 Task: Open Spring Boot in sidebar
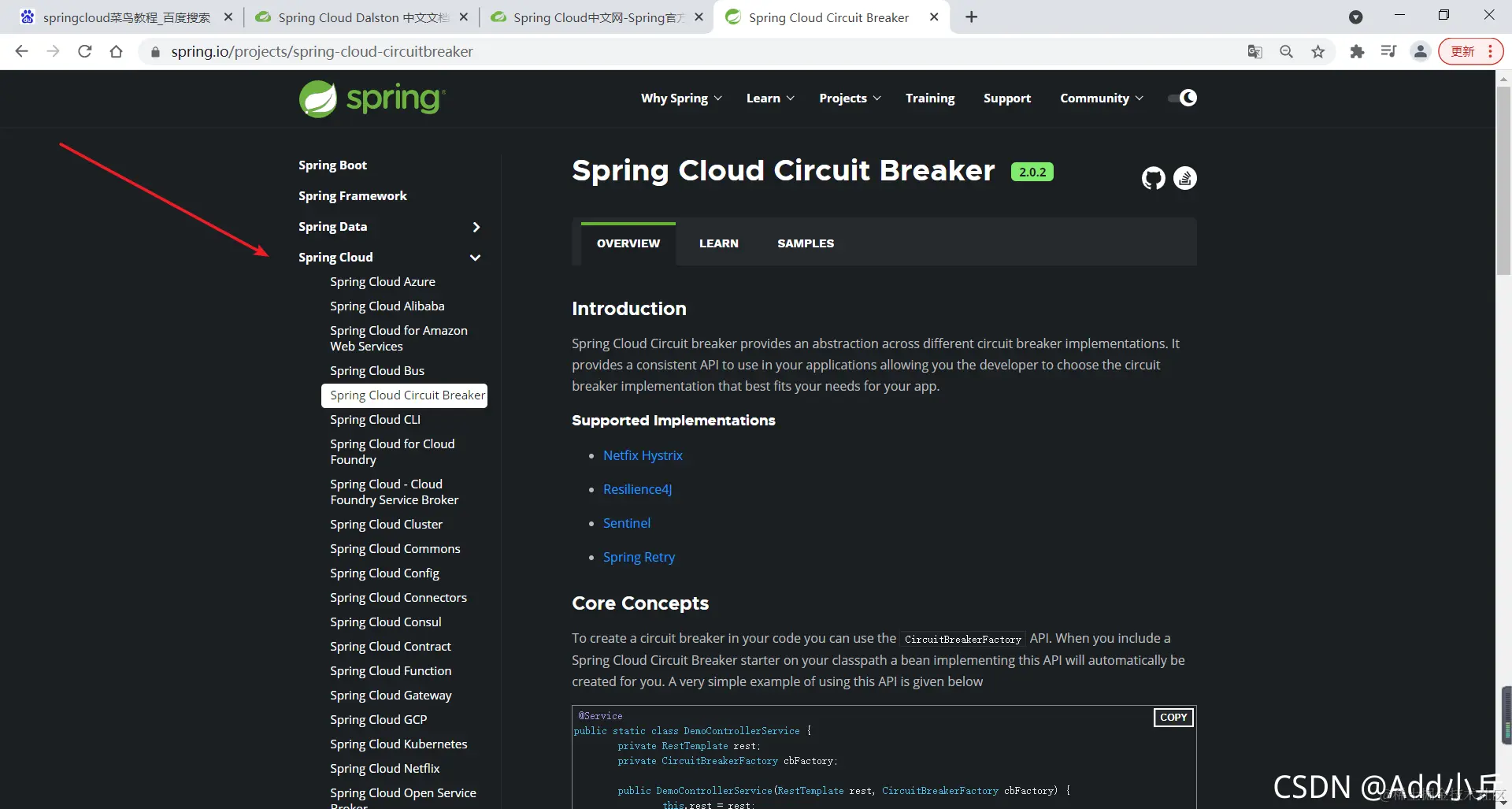click(332, 165)
